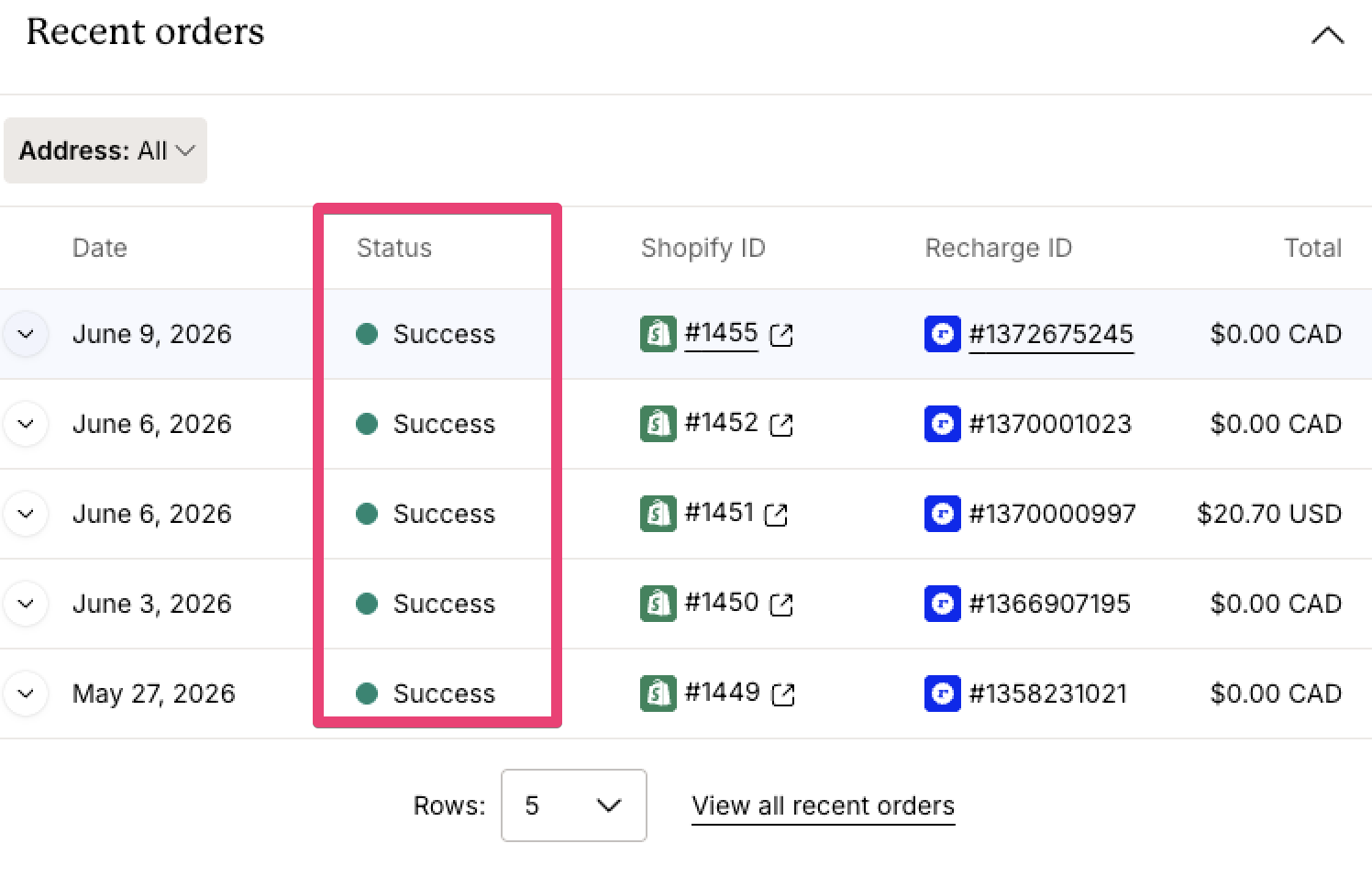Click the Status column header
The height and width of the screenshot is (877, 1372).
tap(394, 248)
